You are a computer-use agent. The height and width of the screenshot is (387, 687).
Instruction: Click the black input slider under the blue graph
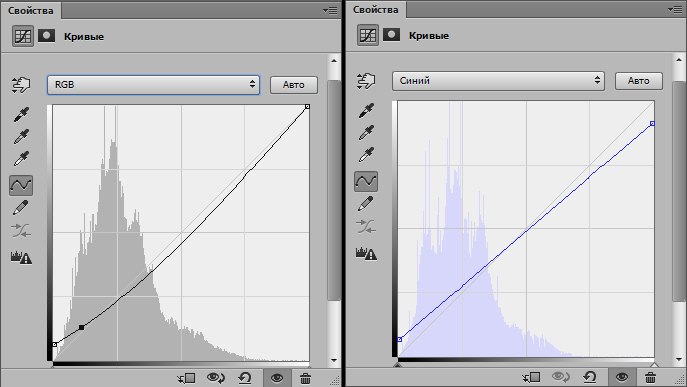[x=397, y=364]
